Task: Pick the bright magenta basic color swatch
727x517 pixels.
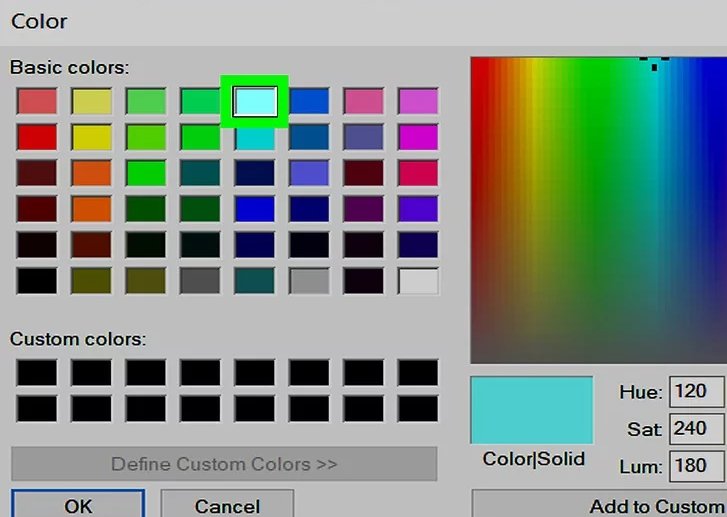Action: (417, 136)
